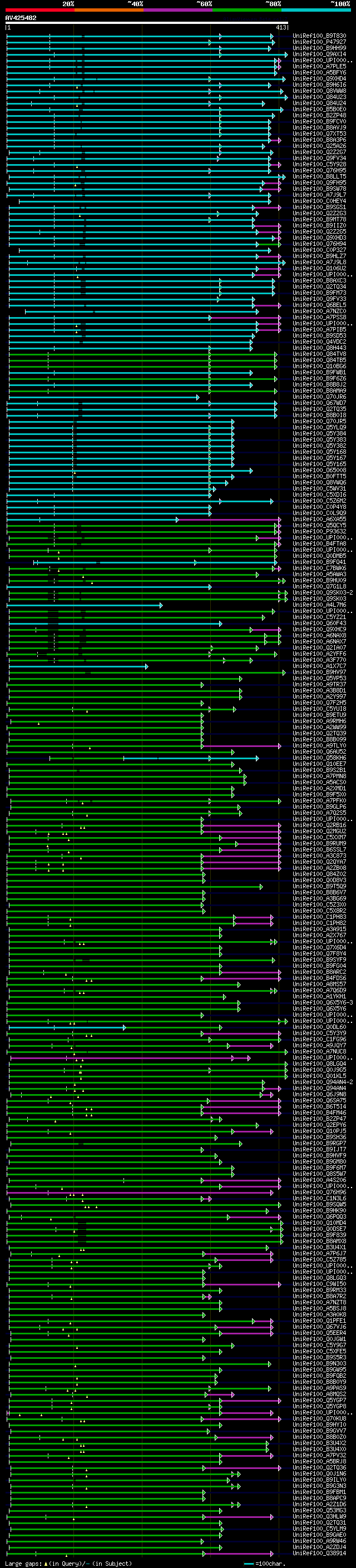This screenshot has width=356, height=1568.
Task: Select the white AV425482 query sequence bar
Action: click(147, 23)
